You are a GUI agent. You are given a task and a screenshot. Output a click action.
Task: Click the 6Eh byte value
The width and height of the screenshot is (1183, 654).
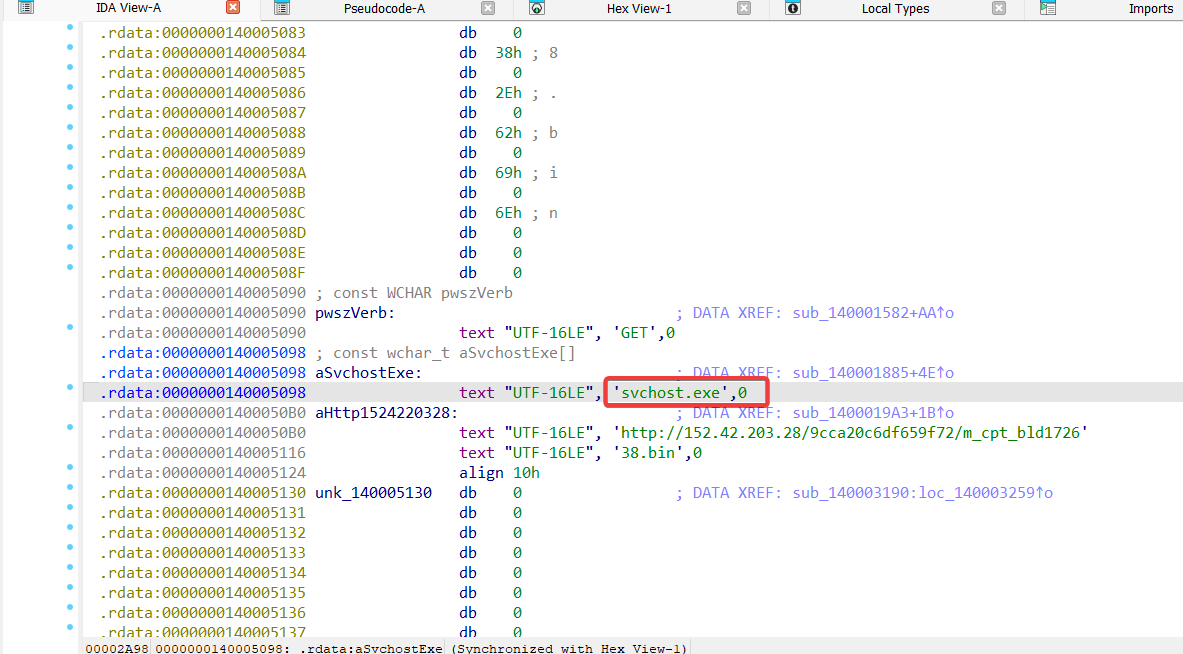(509, 213)
